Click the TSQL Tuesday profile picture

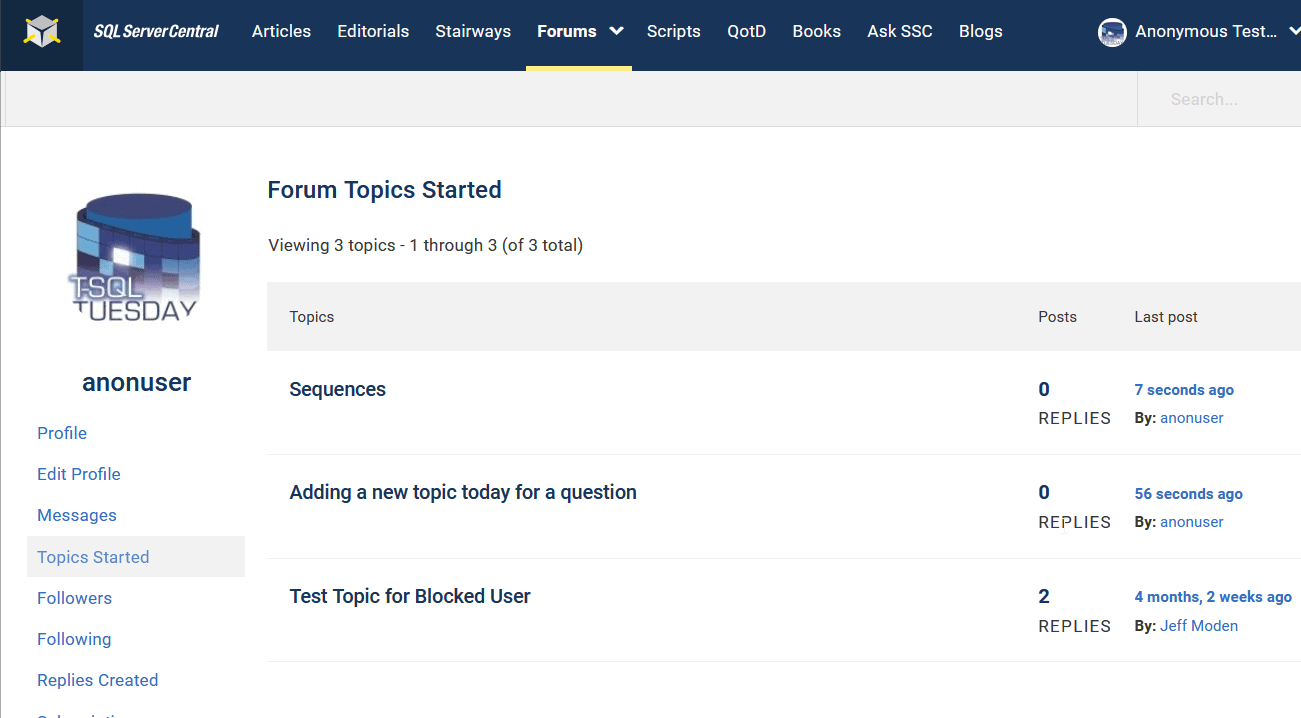136,257
